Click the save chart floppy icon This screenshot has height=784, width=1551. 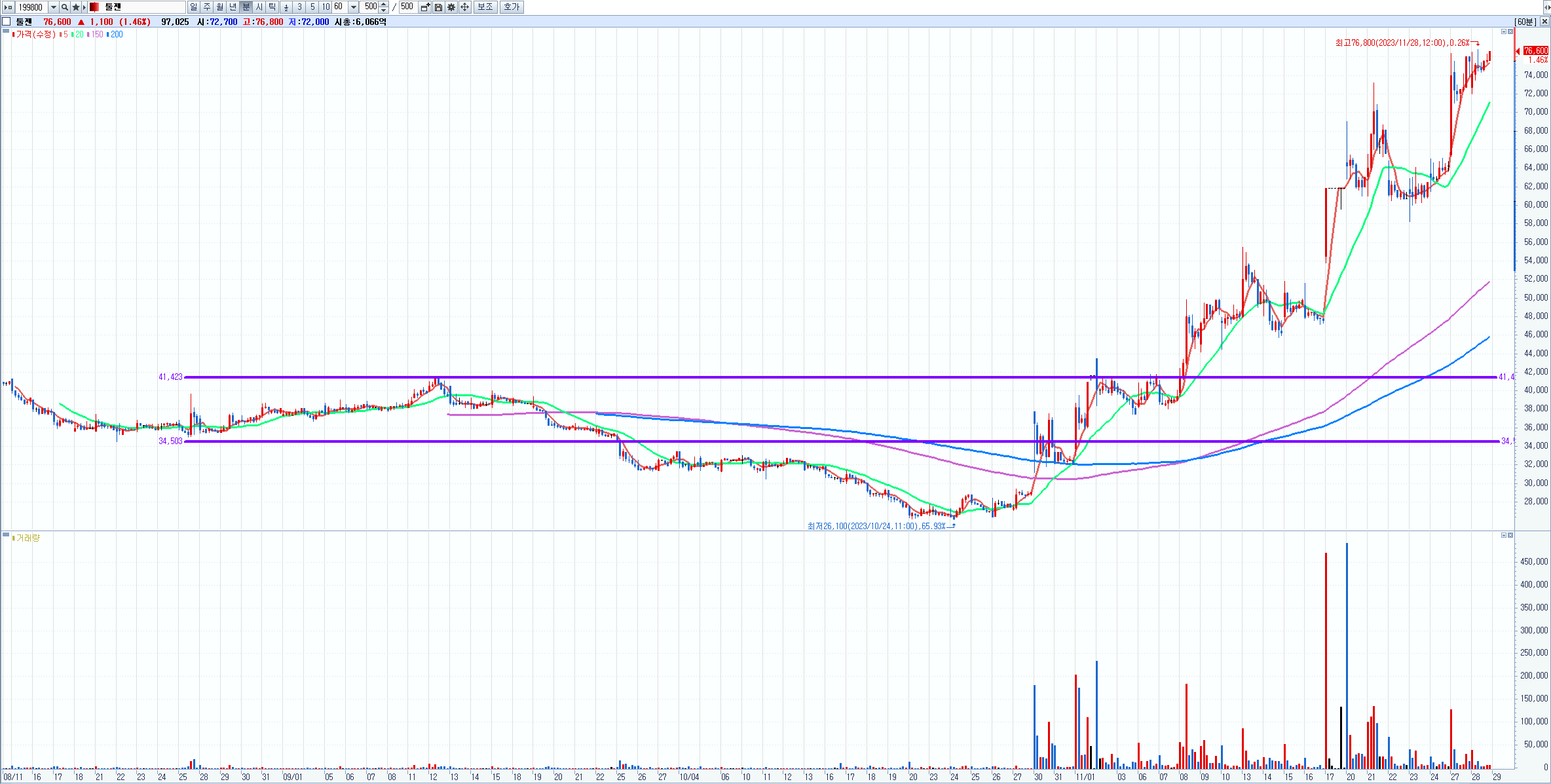438,7
